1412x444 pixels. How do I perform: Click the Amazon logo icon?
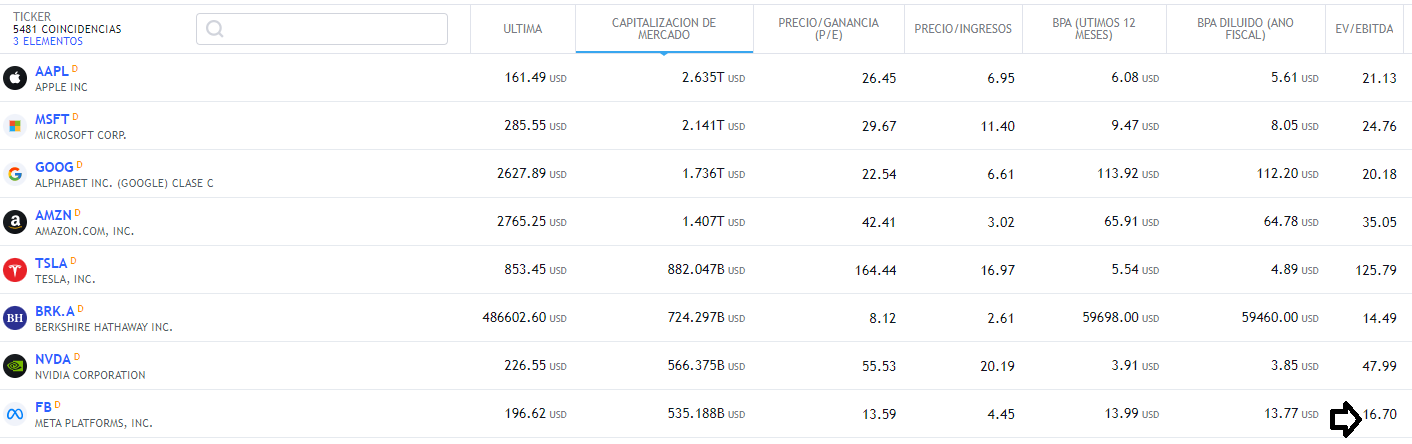pos(15,222)
